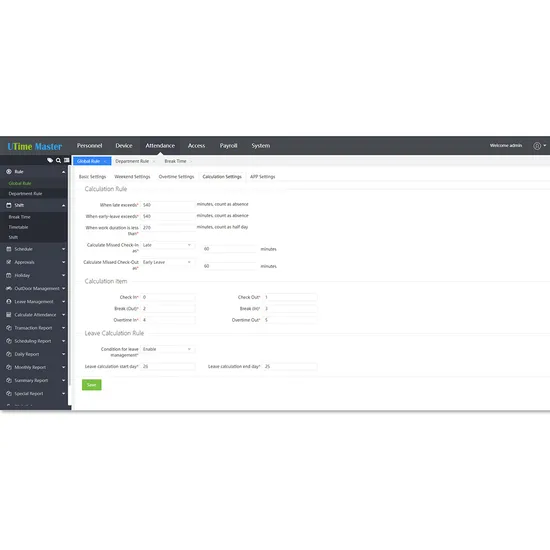Collapse the Rule section chevron
This screenshot has height=550, width=550.
[63, 172]
